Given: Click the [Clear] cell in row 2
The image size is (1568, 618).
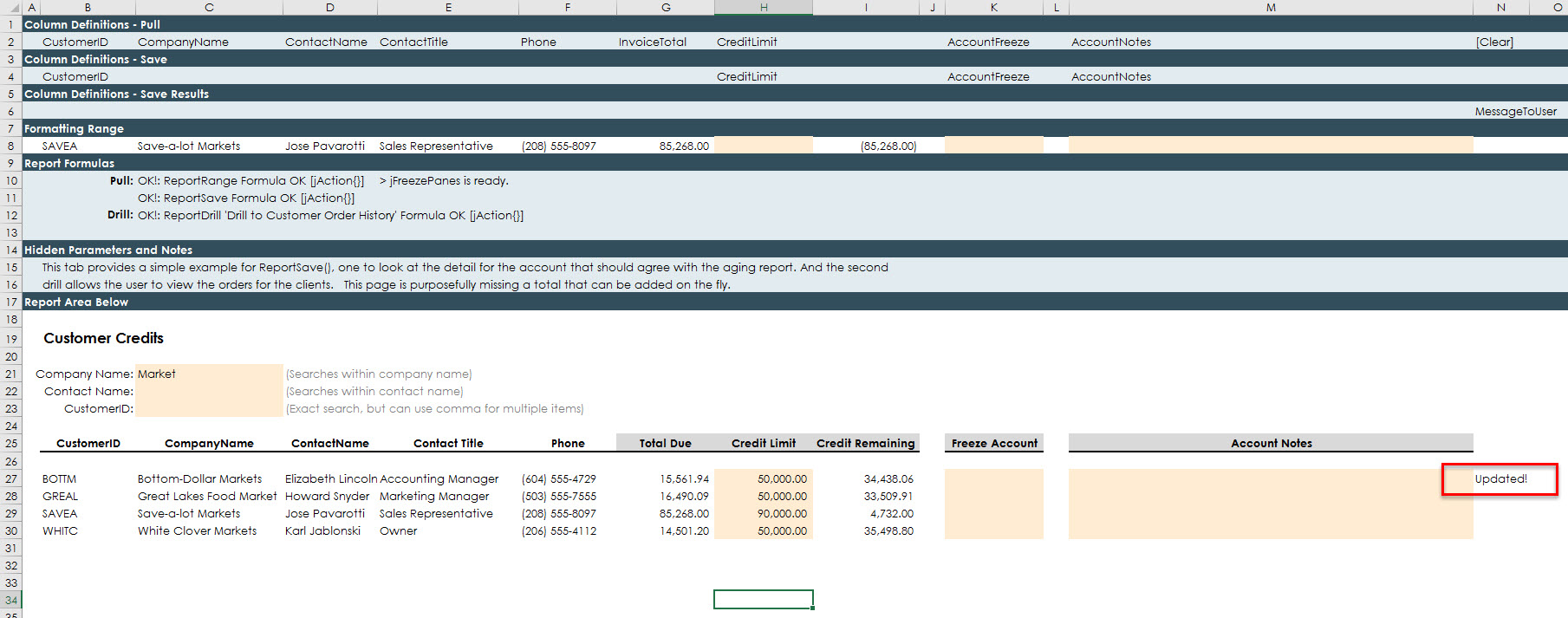Looking at the screenshot, I should [x=1494, y=42].
